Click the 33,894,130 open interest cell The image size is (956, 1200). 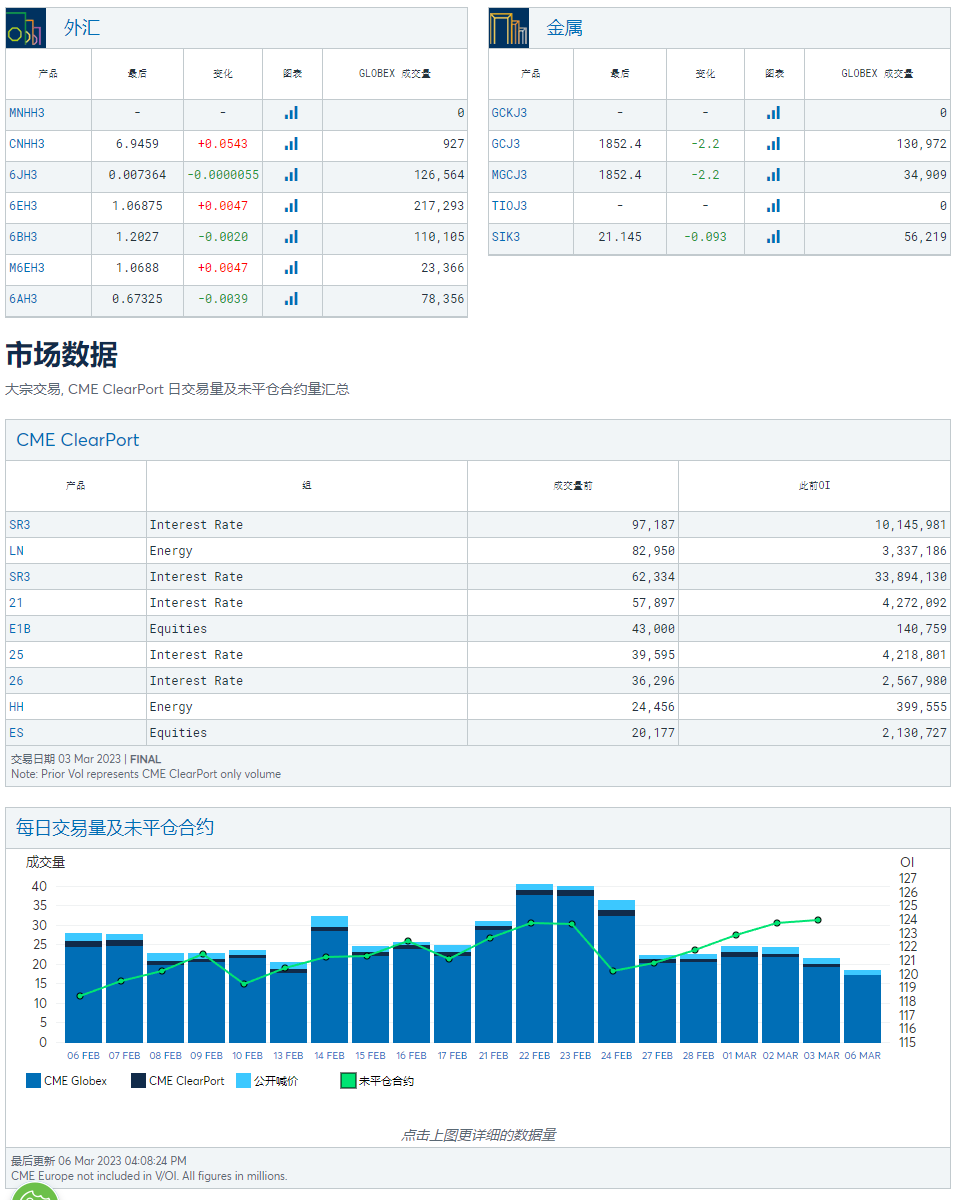click(814, 577)
